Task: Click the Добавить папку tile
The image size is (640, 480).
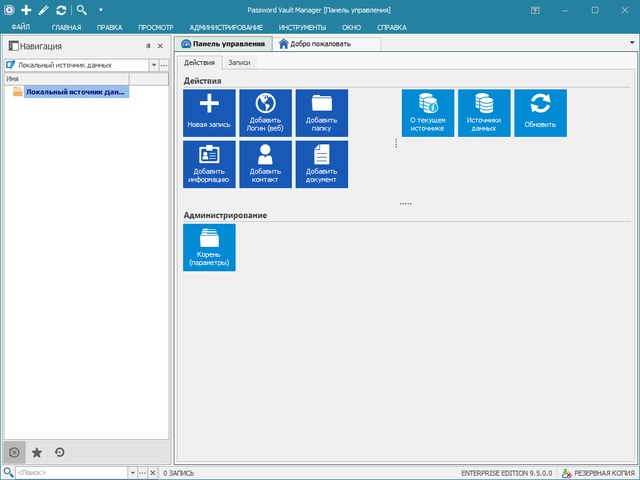Action: [321, 113]
